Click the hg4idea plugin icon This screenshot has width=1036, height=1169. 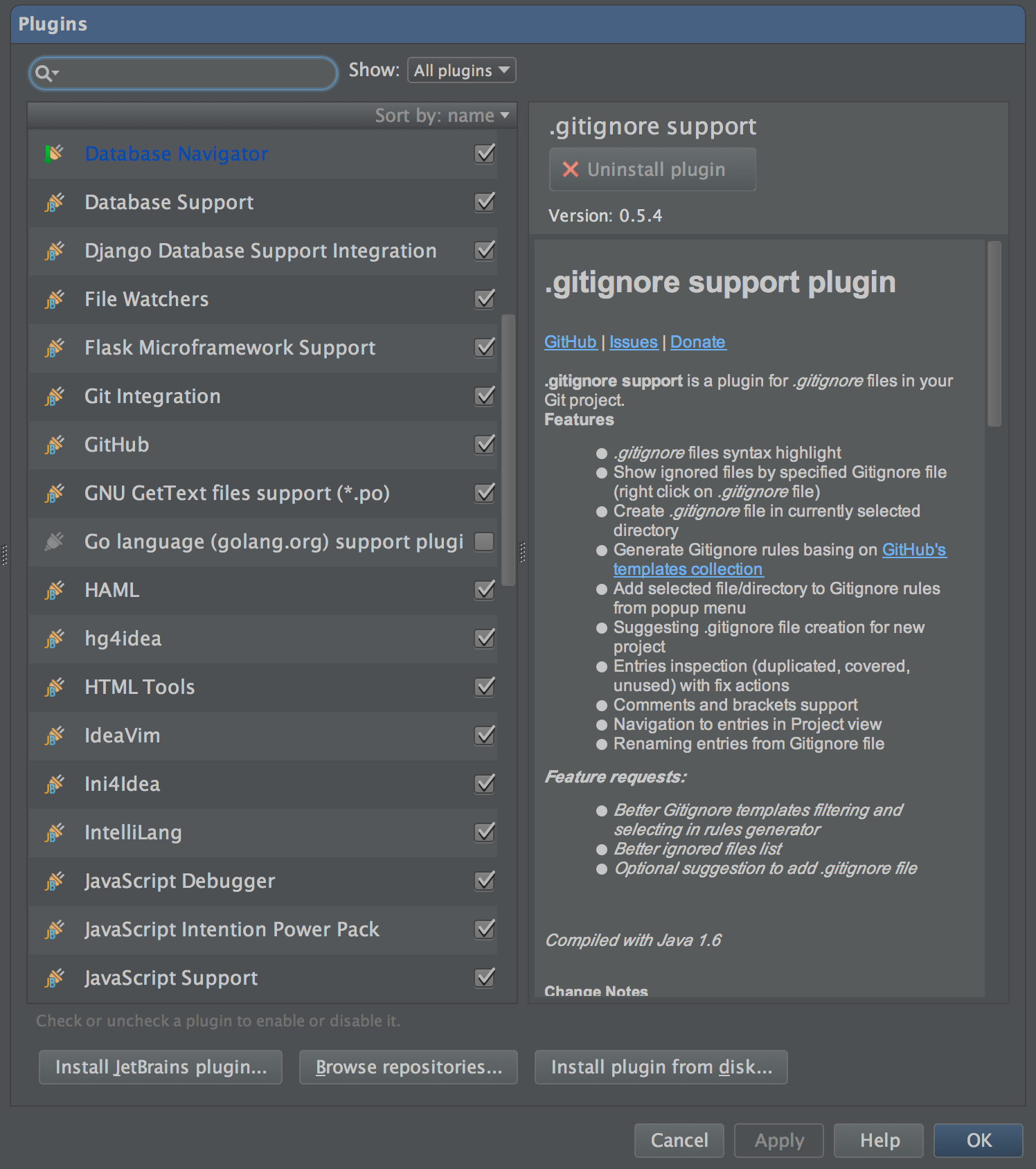55,639
